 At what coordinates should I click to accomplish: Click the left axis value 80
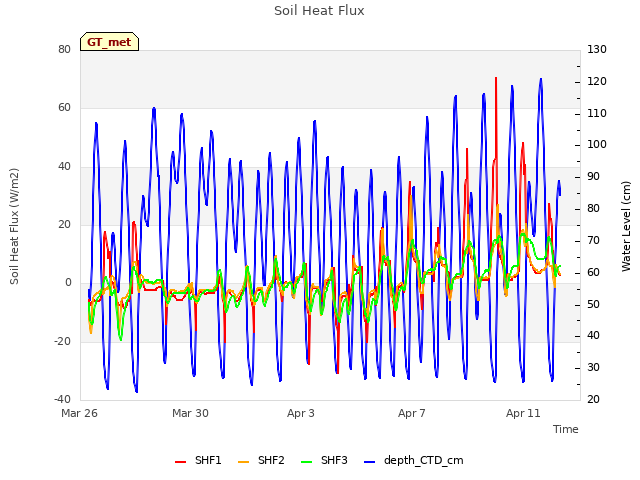click(x=64, y=49)
